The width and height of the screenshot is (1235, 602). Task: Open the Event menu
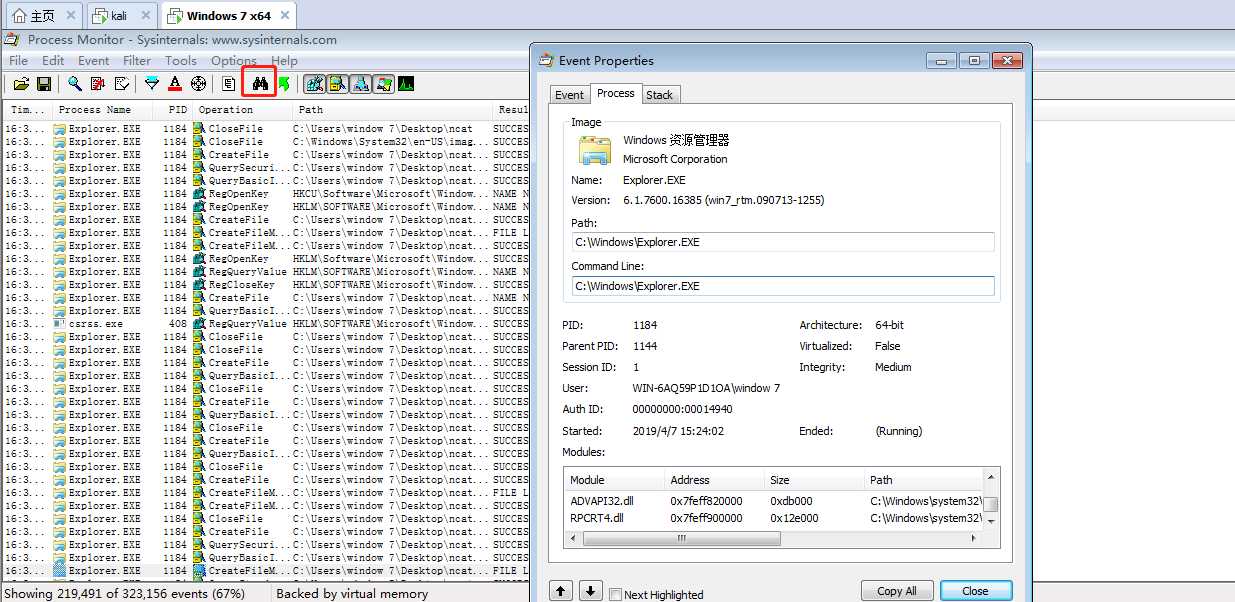coord(94,61)
